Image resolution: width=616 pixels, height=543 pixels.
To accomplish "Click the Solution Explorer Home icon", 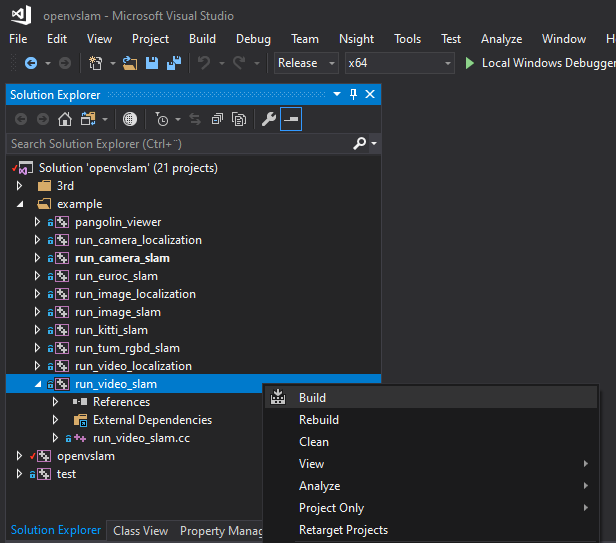I will tap(65, 119).
